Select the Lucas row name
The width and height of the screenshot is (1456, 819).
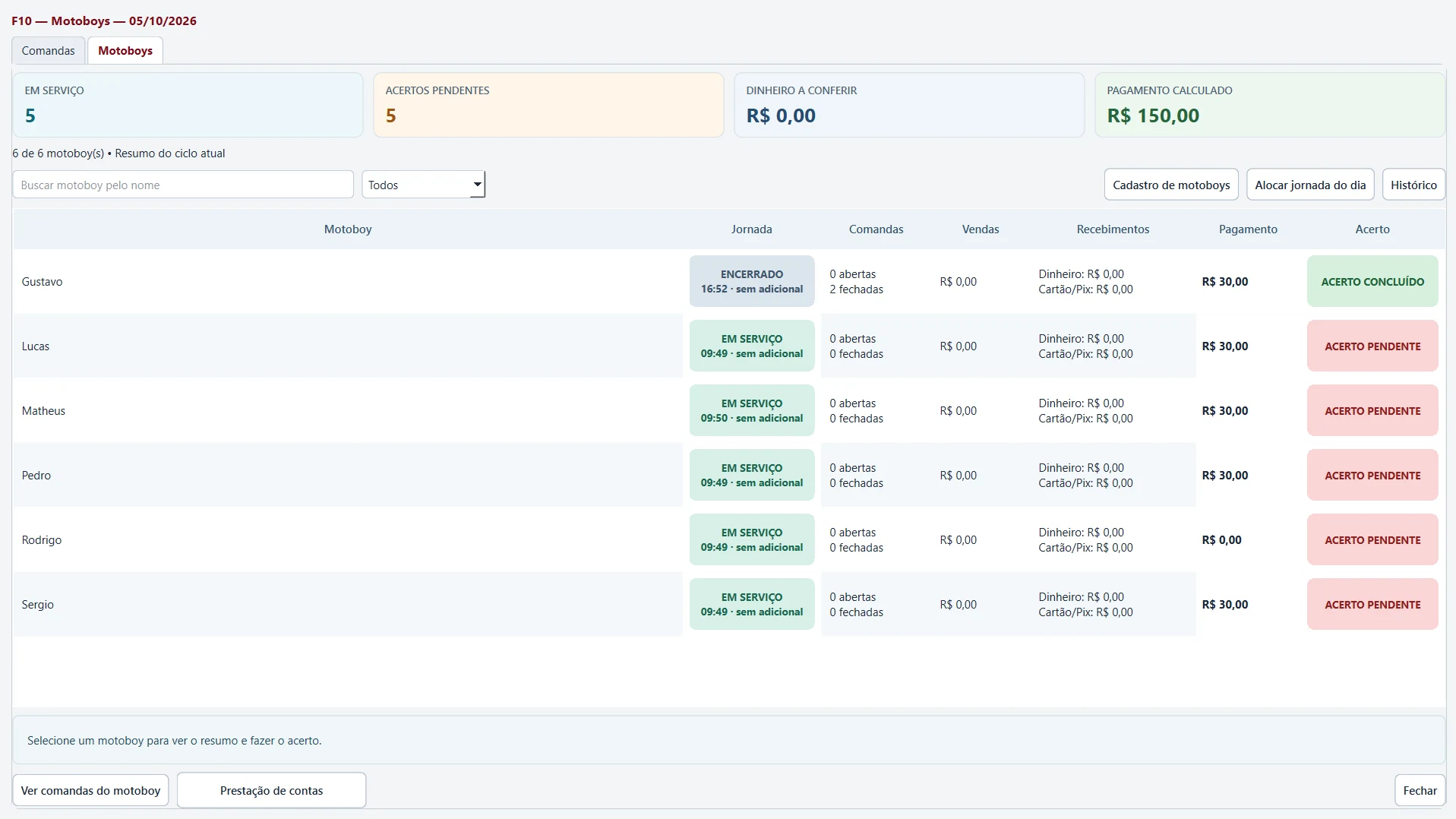tap(35, 346)
